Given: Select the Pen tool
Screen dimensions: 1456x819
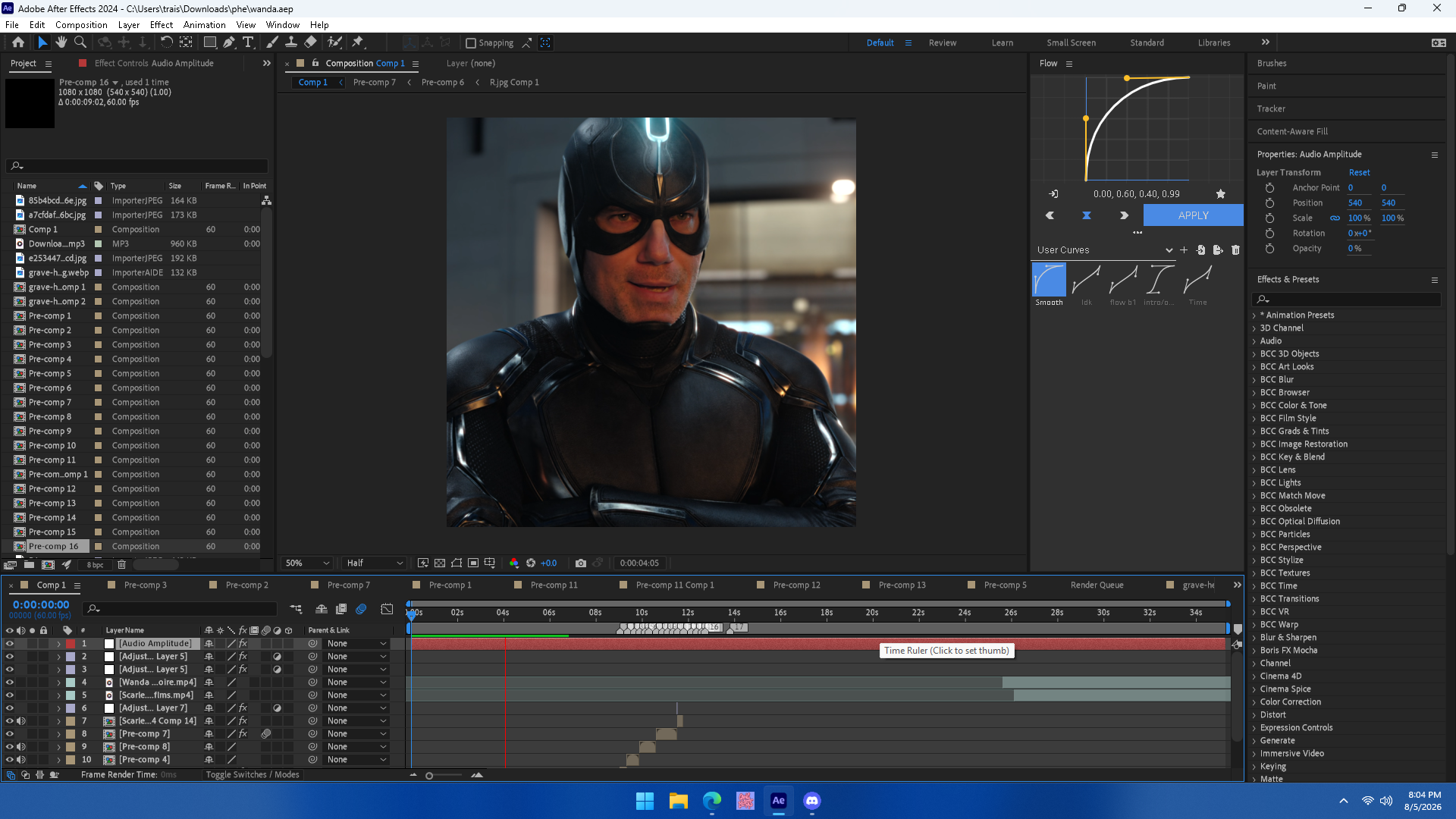Looking at the screenshot, I should point(229,42).
